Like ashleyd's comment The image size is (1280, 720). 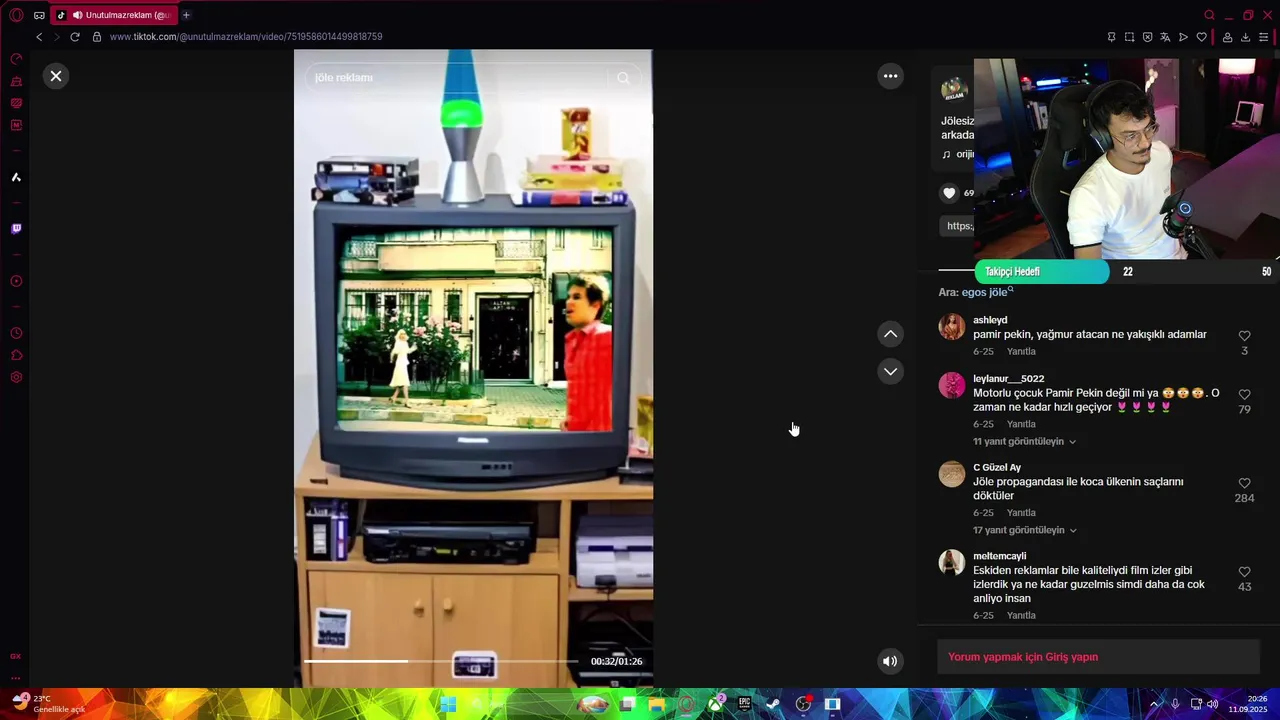1244,336
